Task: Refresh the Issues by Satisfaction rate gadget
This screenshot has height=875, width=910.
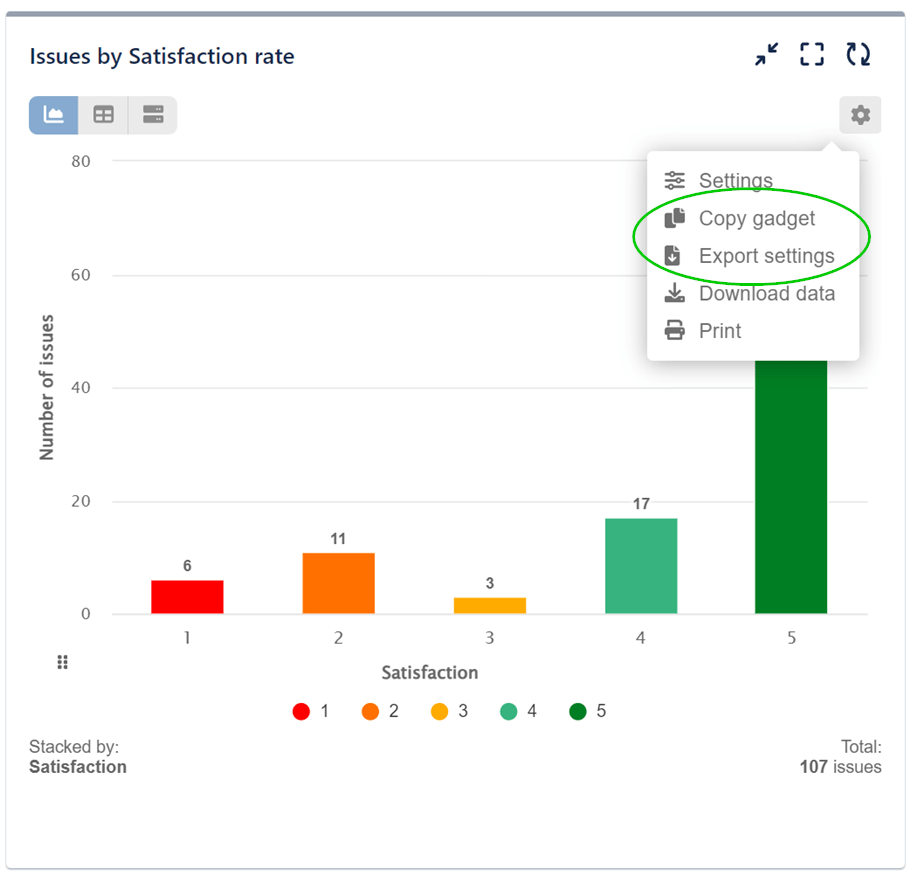Action: coord(858,55)
